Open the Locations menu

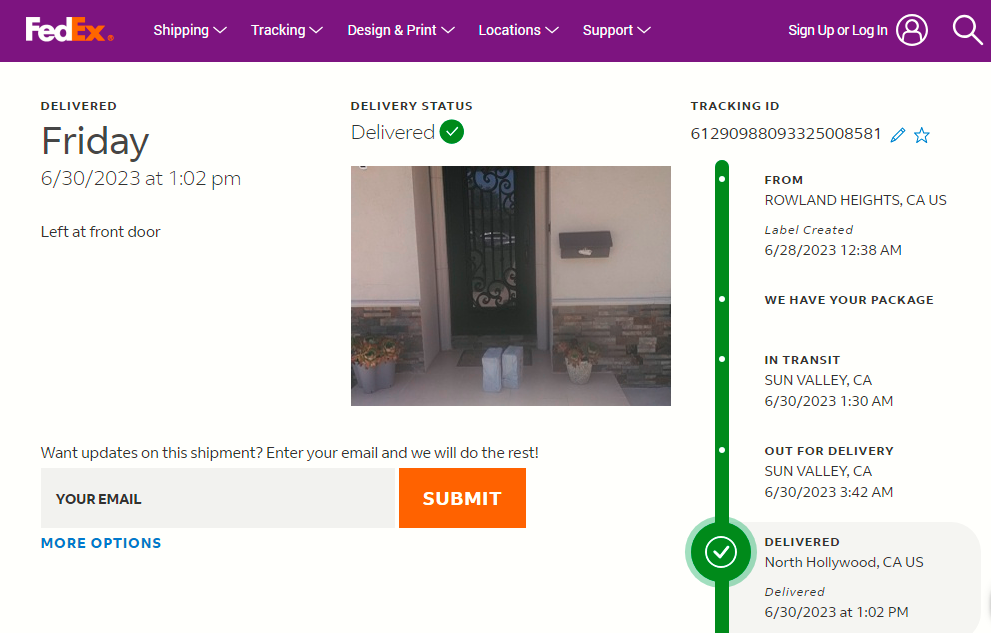[x=518, y=30]
